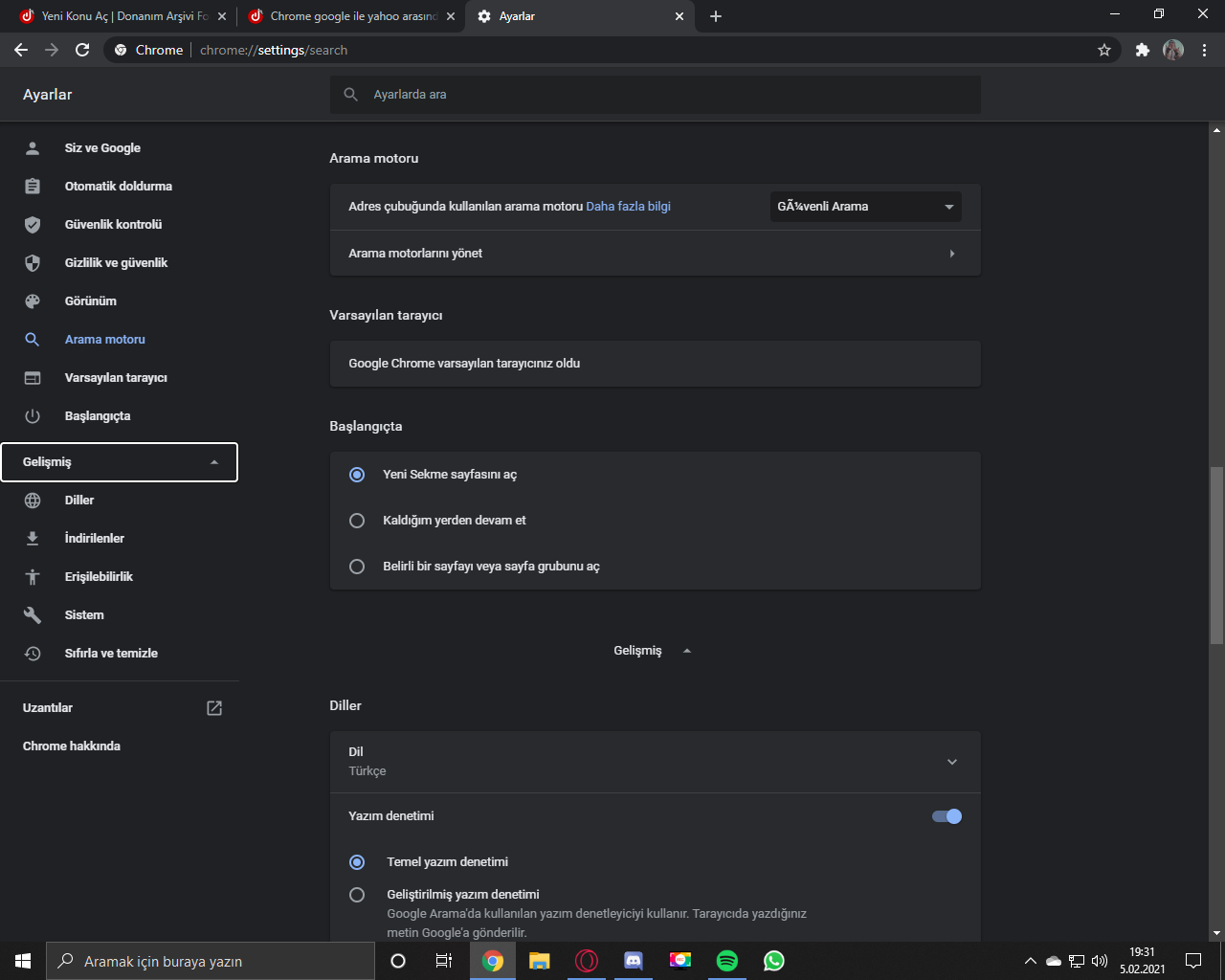Click the Sistem wrench icon
This screenshot has height=980, width=1225.
[33, 615]
